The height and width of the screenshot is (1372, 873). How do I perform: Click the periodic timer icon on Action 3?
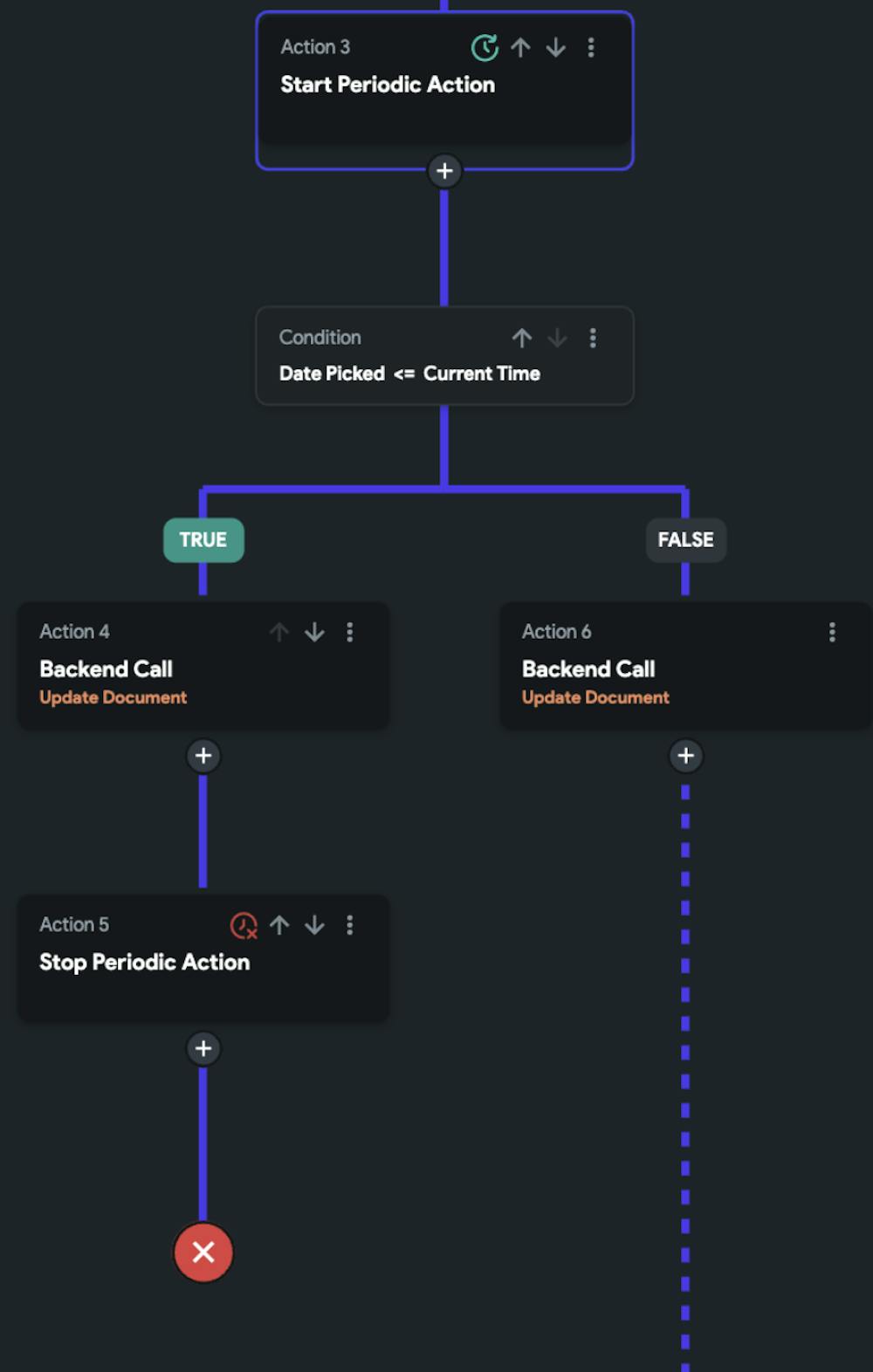pyautogui.click(x=487, y=48)
